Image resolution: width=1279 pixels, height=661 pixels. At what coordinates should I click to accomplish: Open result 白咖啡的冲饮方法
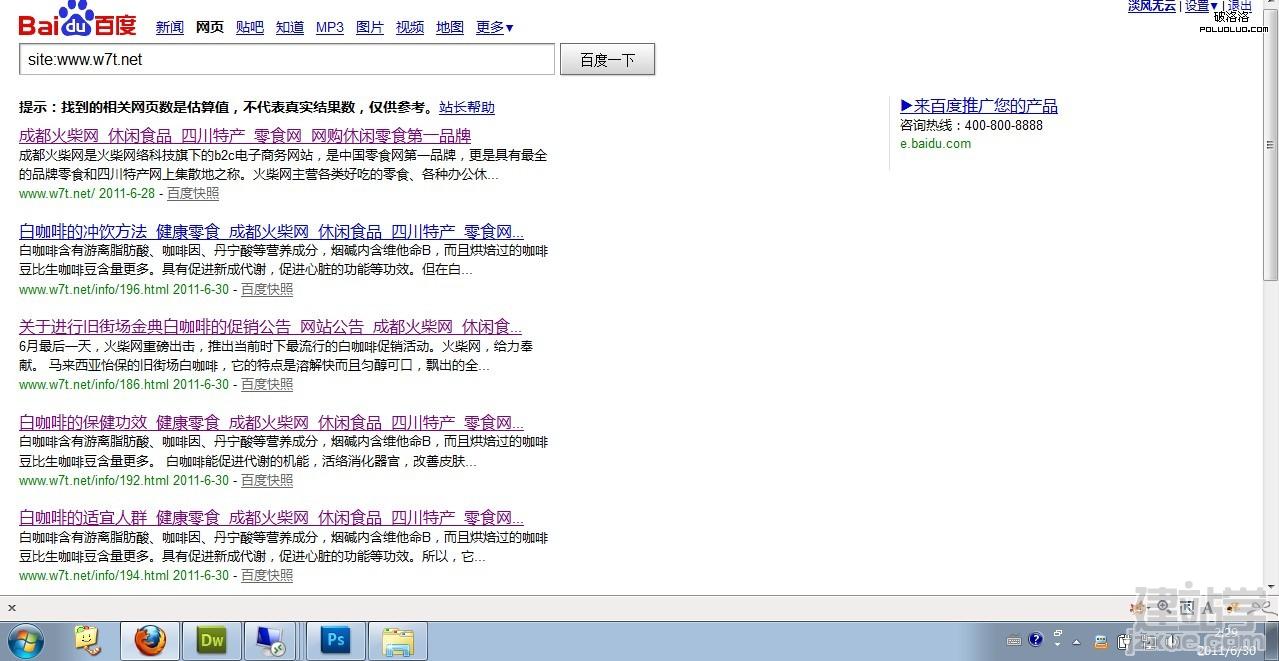(x=271, y=232)
